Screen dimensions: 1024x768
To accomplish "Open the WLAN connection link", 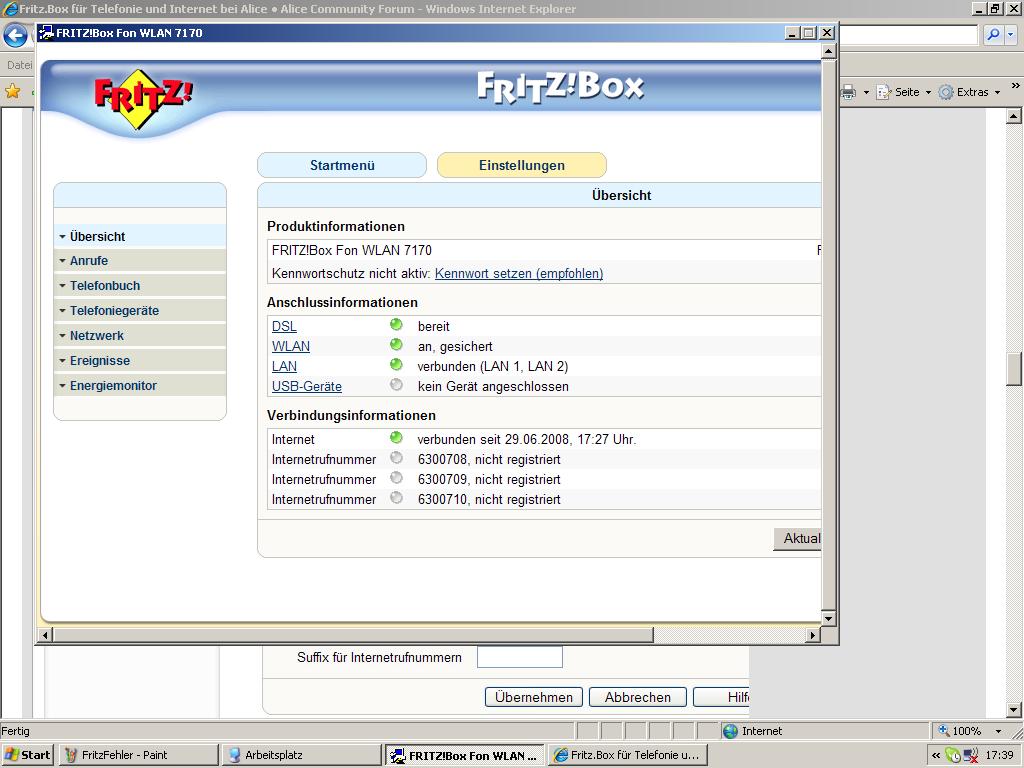I will coord(290,346).
